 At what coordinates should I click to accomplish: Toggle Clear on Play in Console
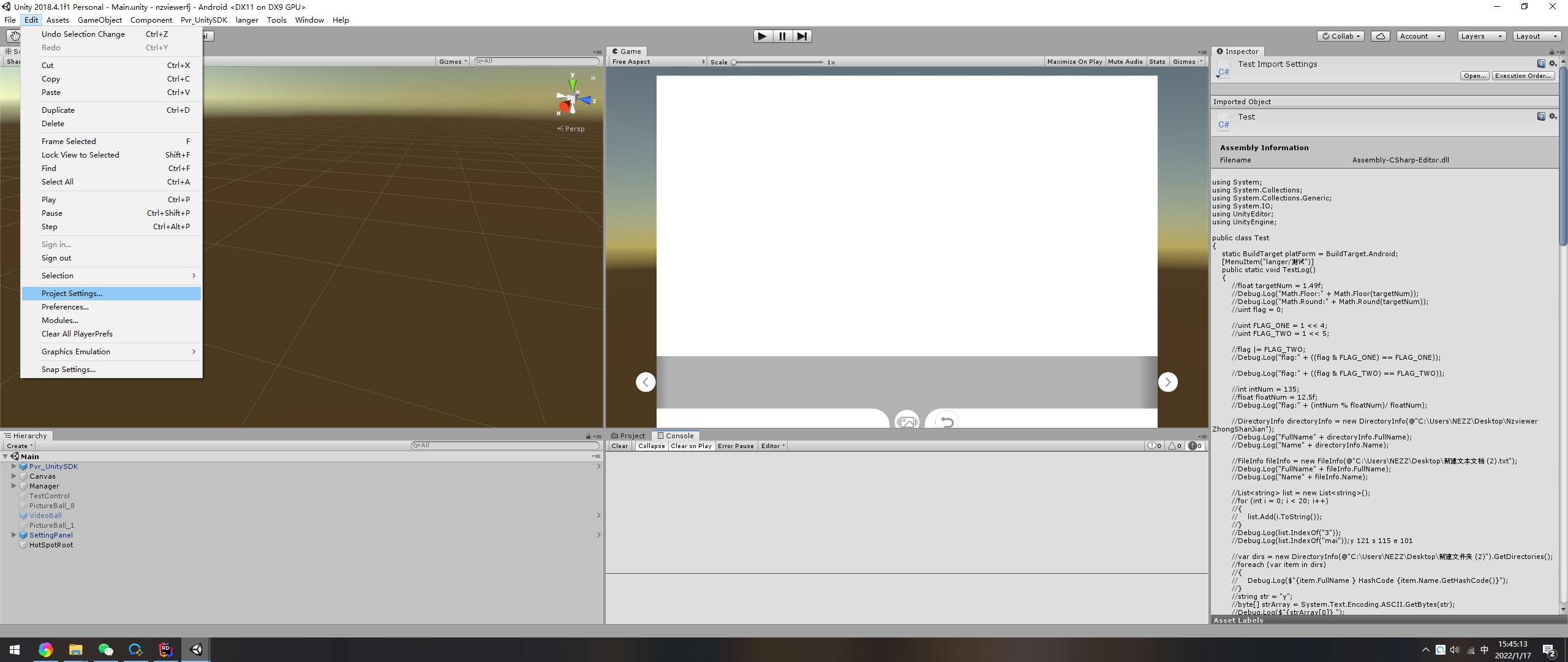pyautogui.click(x=691, y=446)
